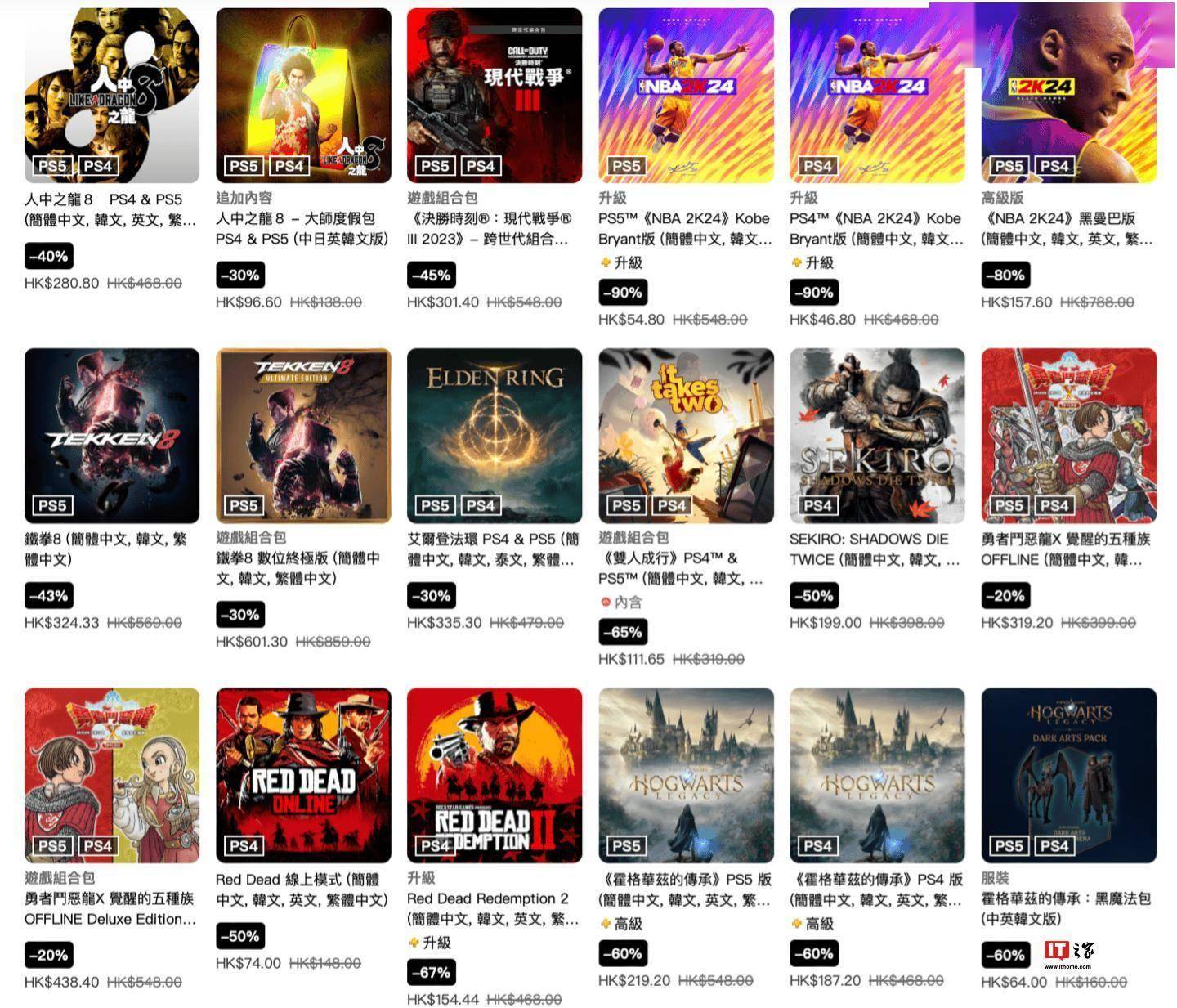Click the red 內含 icon under It Takes Two
Image resolution: width=1177 pixels, height=1008 pixels.
[x=605, y=602]
